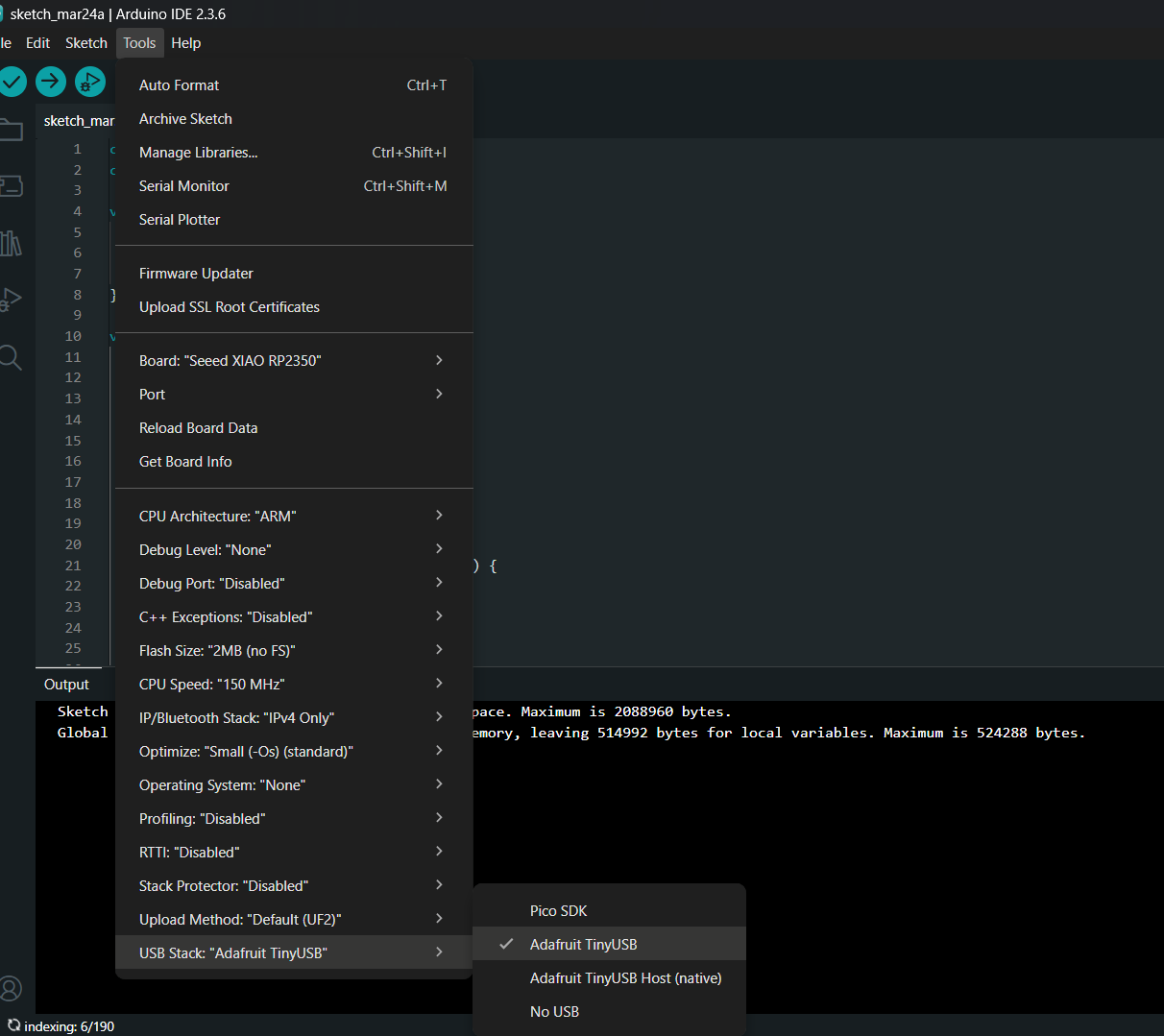
Task: Open the Search magnifier in sidebar
Action: [x=11, y=357]
